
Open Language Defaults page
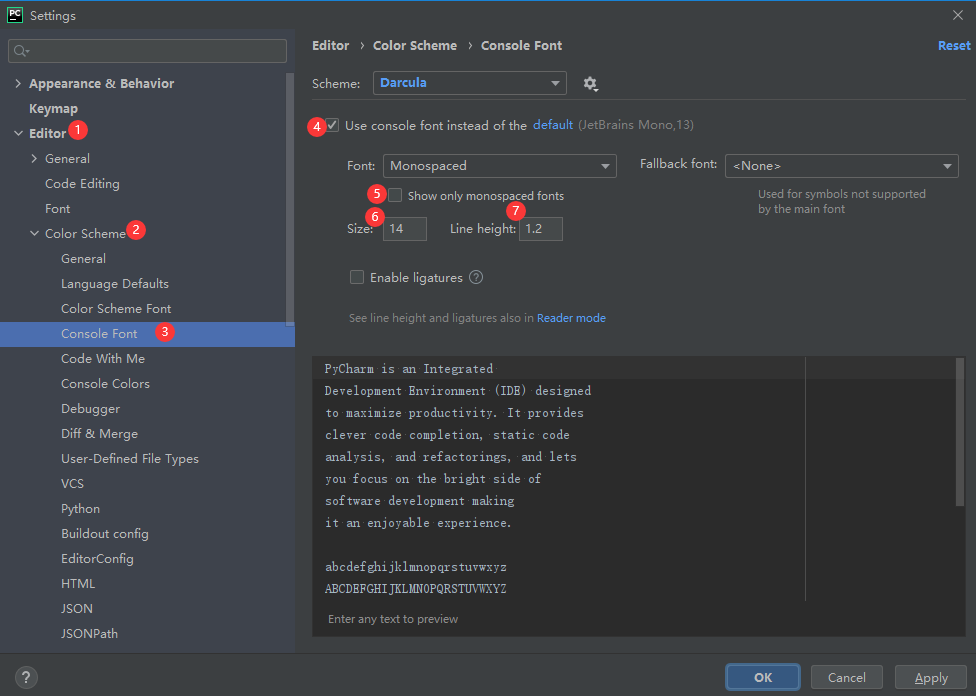115,284
